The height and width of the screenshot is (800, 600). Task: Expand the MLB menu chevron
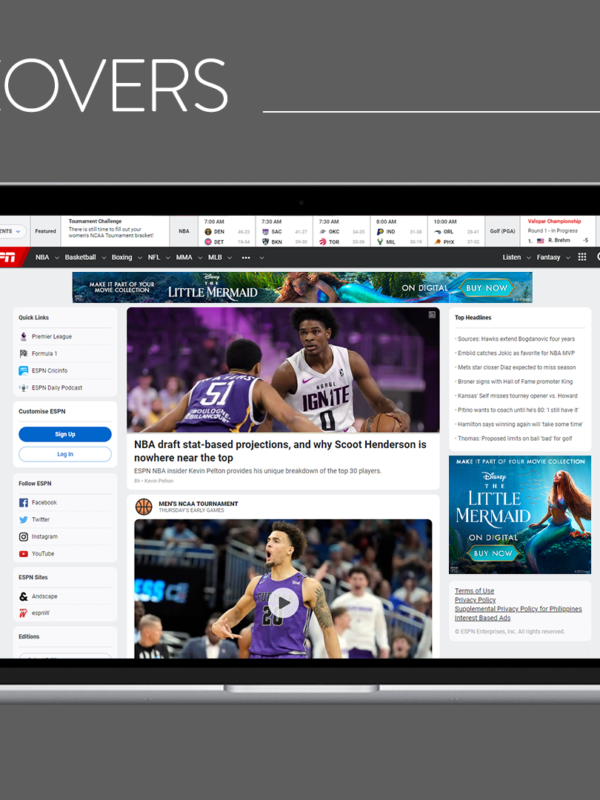[x=230, y=258]
